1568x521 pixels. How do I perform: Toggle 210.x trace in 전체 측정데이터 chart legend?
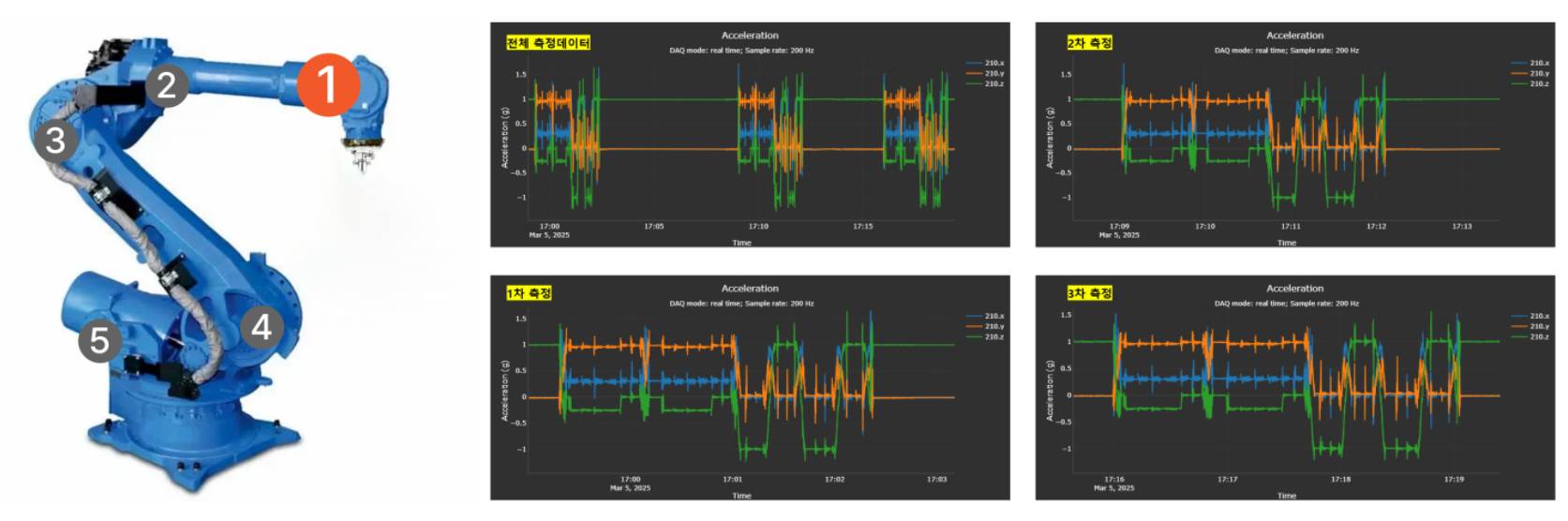point(993,63)
